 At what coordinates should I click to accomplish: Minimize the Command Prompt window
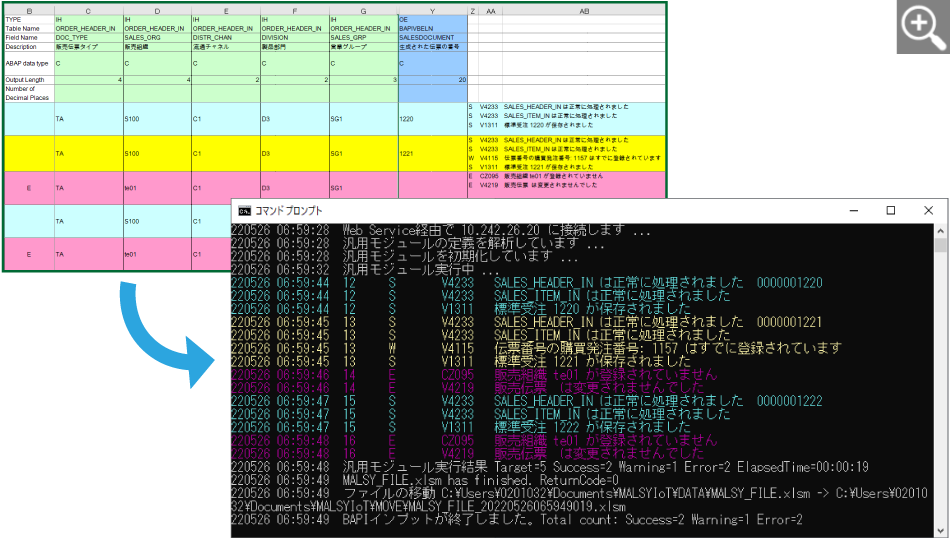pyautogui.click(x=854, y=210)
